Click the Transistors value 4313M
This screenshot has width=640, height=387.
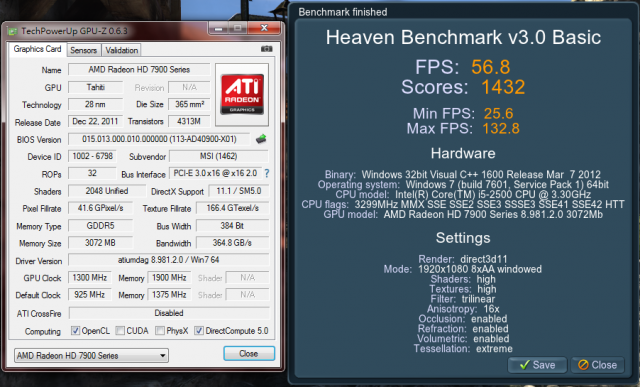coord(189,122)
